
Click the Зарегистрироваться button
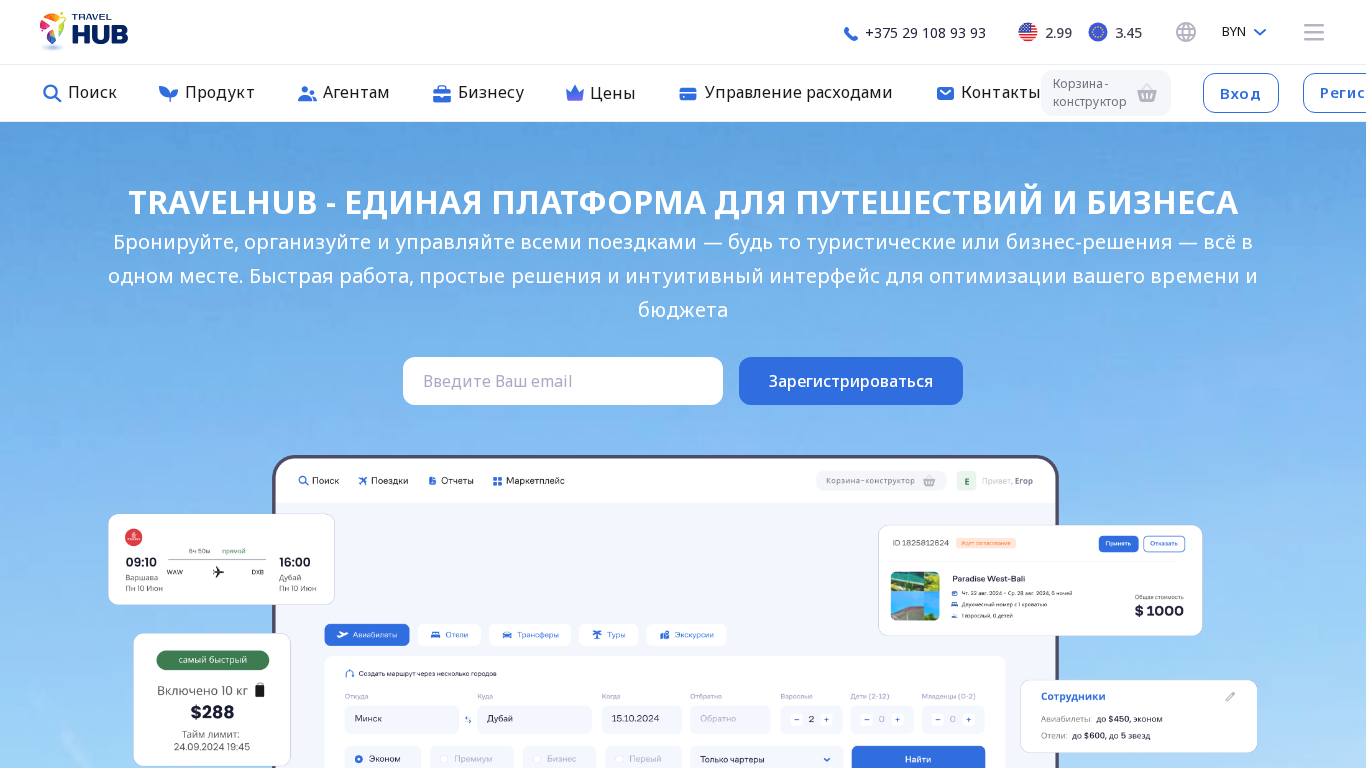tap(851, 381)
